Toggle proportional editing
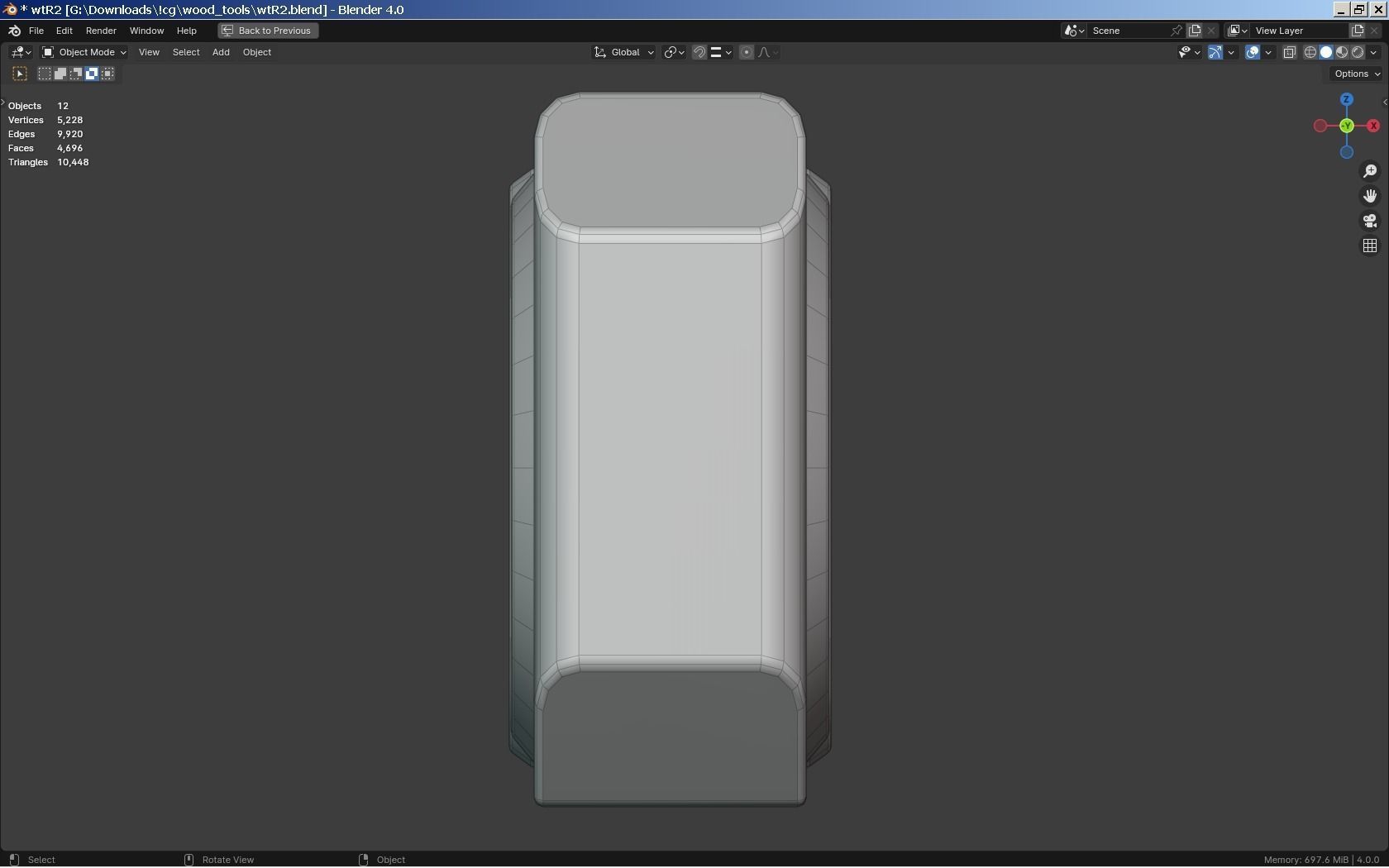 (747, 52)
